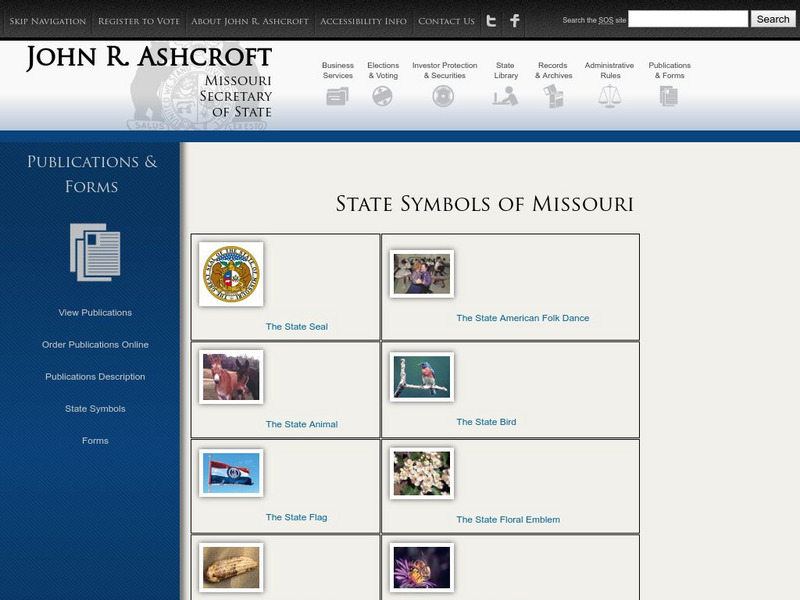Screen dimensions: 800x600
Task: Open Publications & Forms text link in header
Action: 669,70
